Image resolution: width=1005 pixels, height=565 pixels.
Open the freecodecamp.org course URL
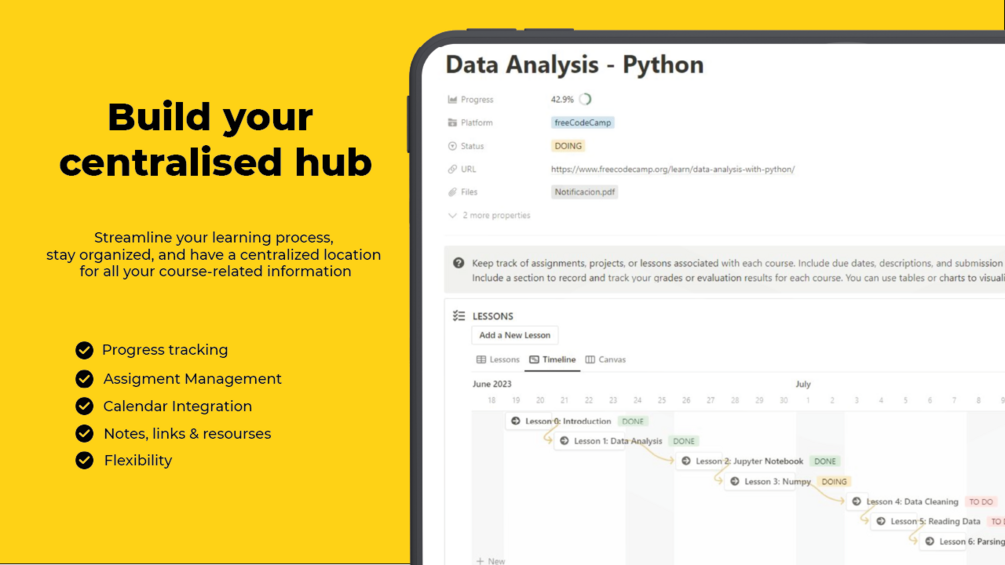pyautogui.click(x=672, y=169)
